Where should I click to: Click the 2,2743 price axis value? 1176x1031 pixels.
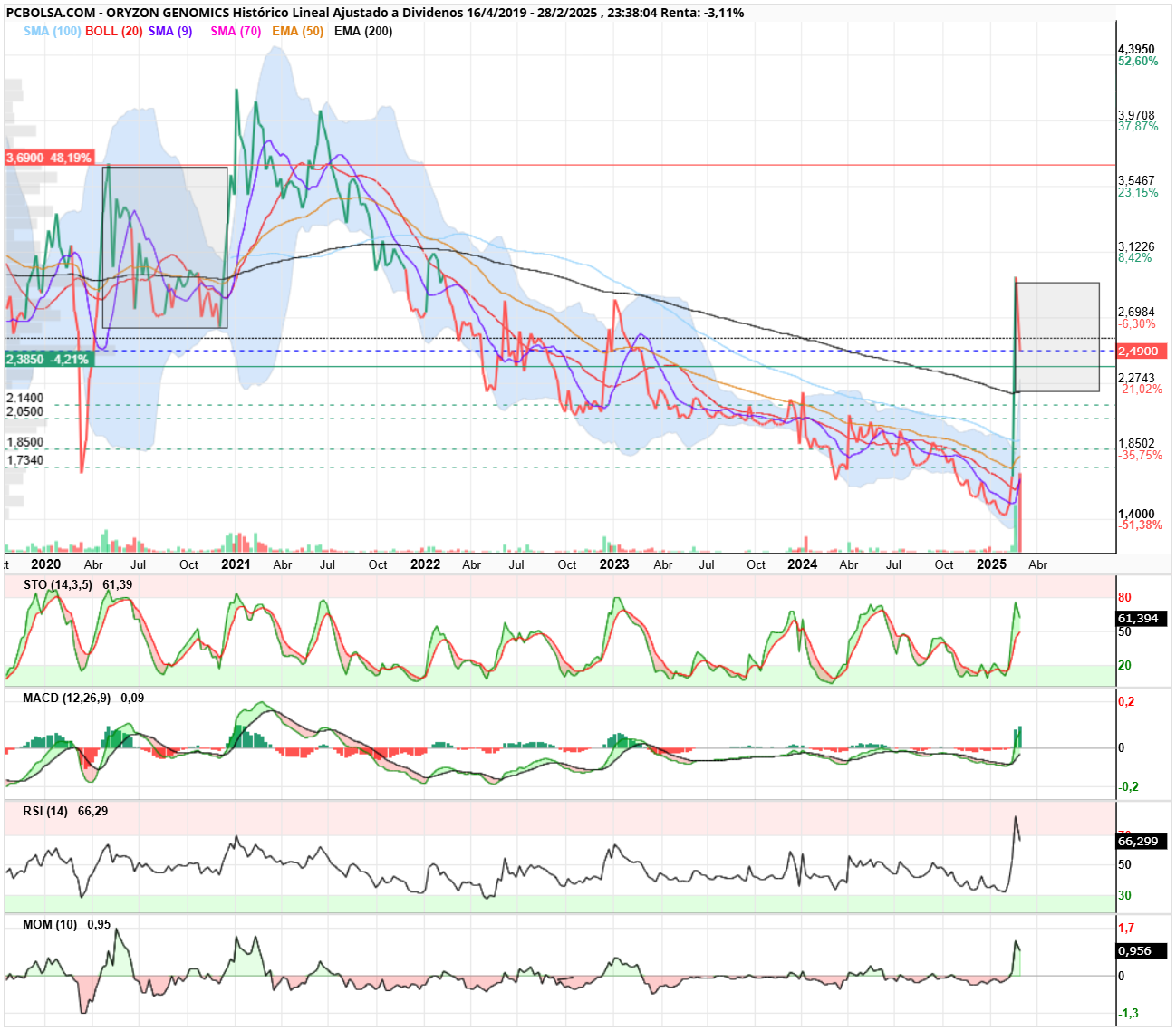point(1136,378)
